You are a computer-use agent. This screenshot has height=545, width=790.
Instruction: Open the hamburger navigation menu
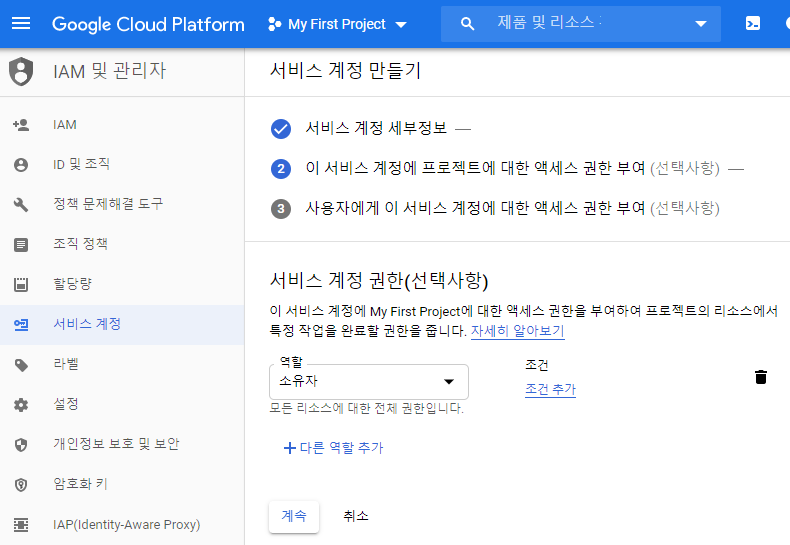[21, 24]
